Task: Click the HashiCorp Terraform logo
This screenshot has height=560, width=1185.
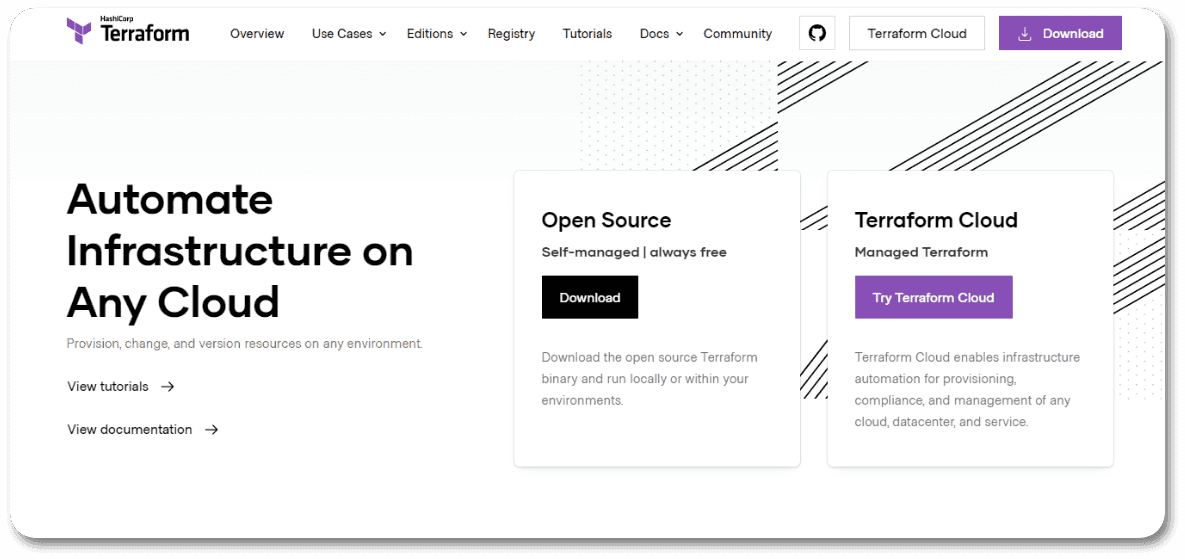Action: coord(128,31)
